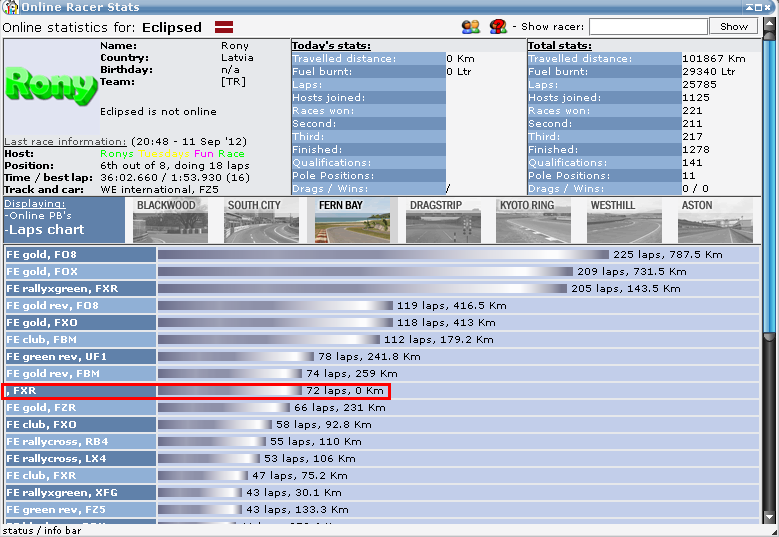Screen dimensions: 779x537
Task: Click the 225 laps, 787.5 Km bar
Action: [383, 254]
